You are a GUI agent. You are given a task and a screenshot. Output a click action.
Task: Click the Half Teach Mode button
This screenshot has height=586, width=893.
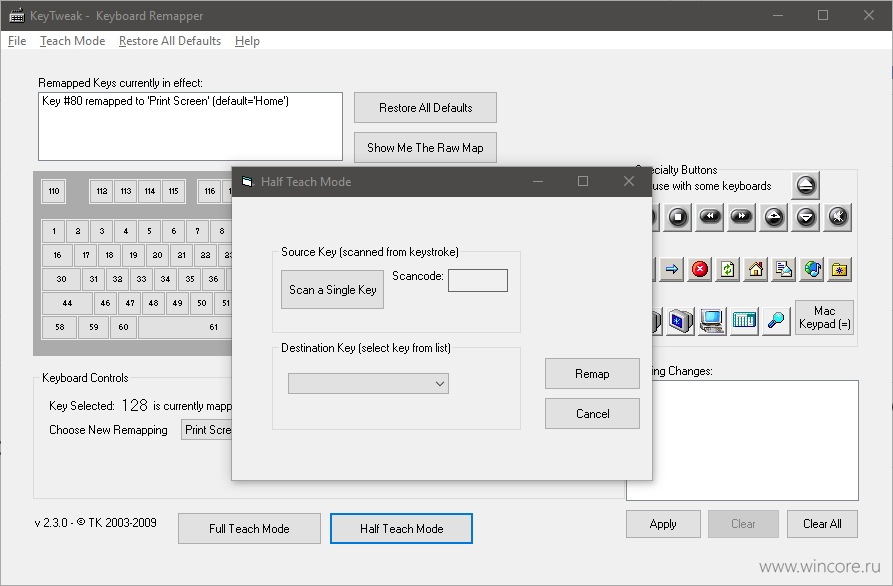tap(402, 528)
